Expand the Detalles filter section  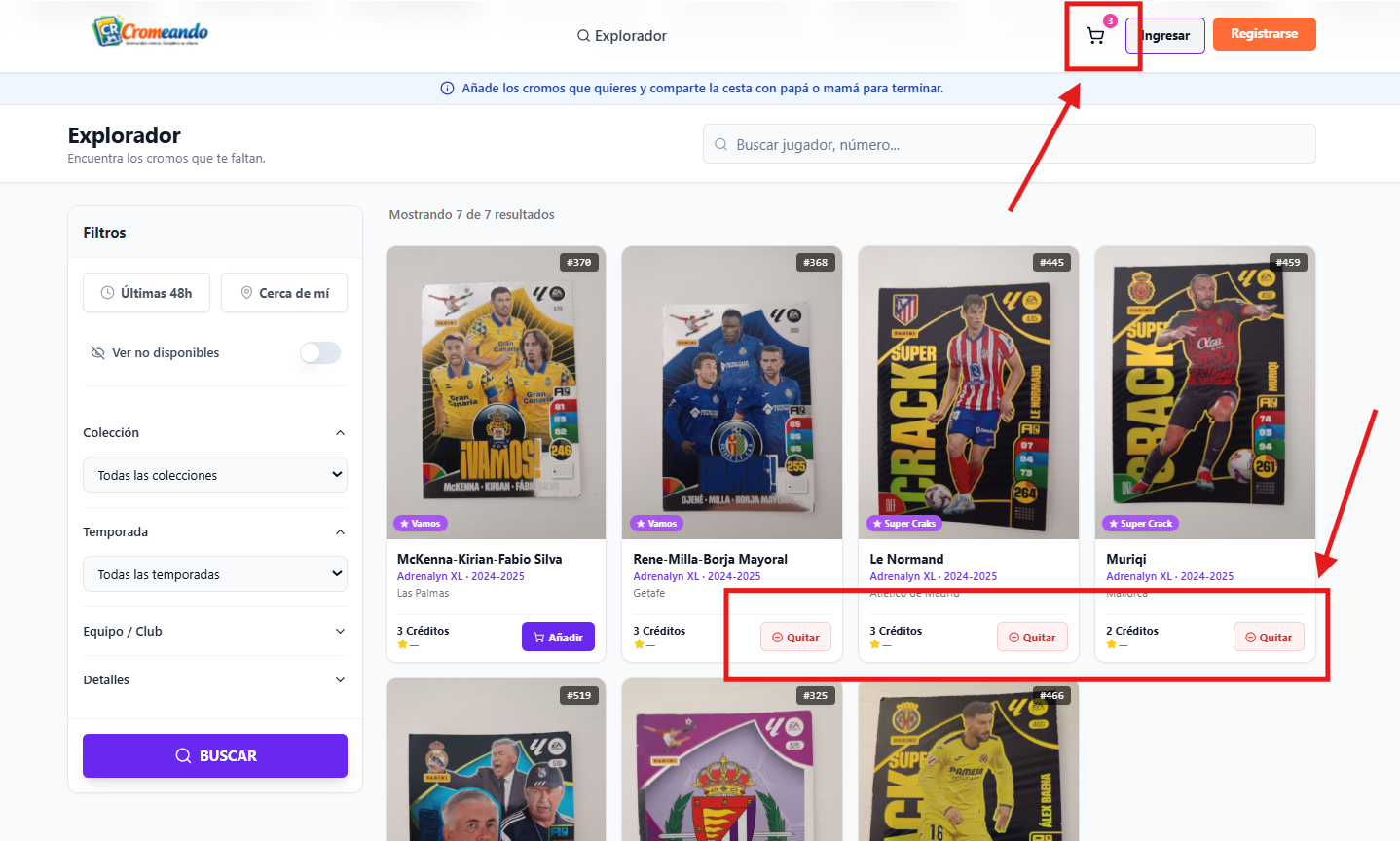point(215,679)
